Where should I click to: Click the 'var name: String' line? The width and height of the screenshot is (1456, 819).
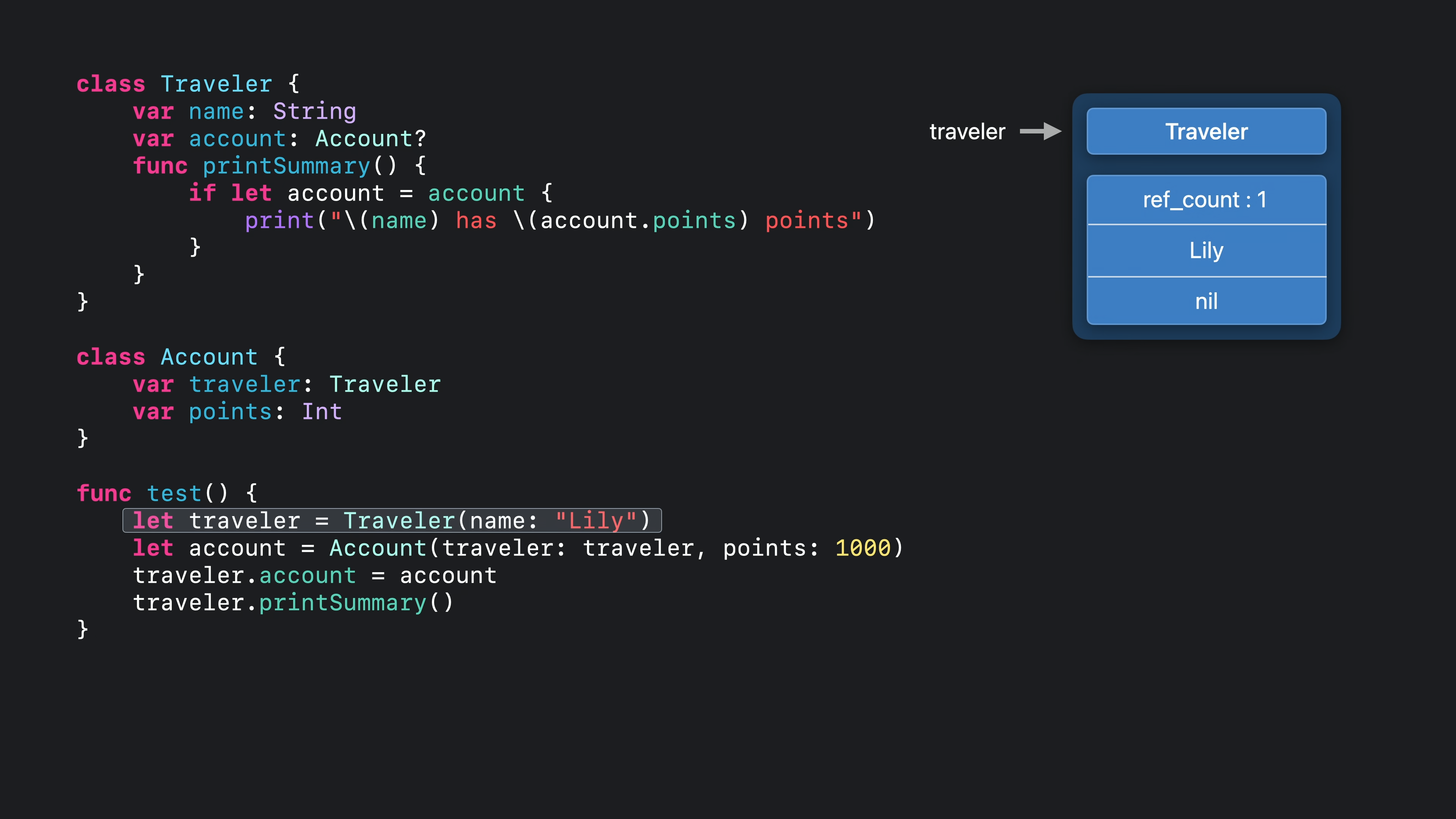[244, 111]
